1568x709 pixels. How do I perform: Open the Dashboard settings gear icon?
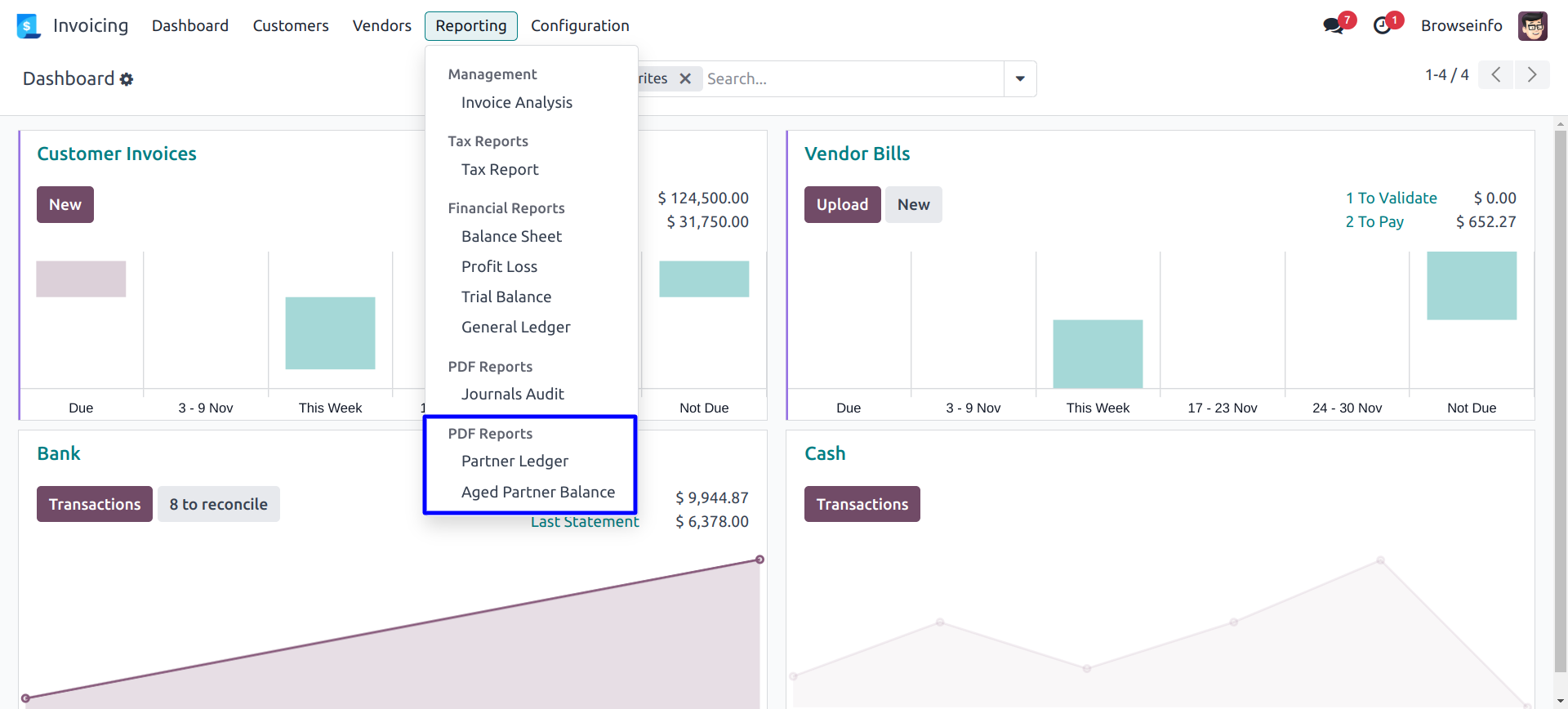tap(127, 79)
